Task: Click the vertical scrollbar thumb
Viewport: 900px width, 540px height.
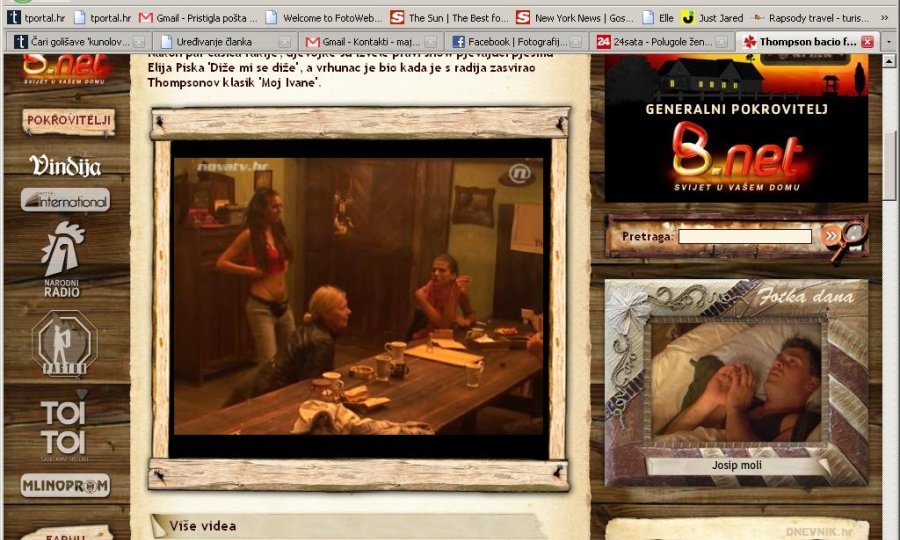Action: tap(889, 165)
